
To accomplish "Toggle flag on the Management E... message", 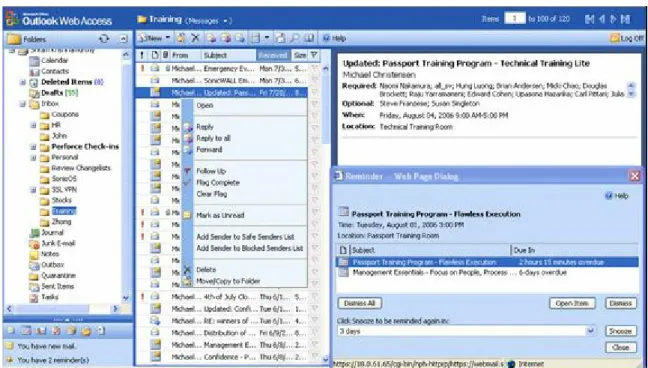I will point(314,344).
